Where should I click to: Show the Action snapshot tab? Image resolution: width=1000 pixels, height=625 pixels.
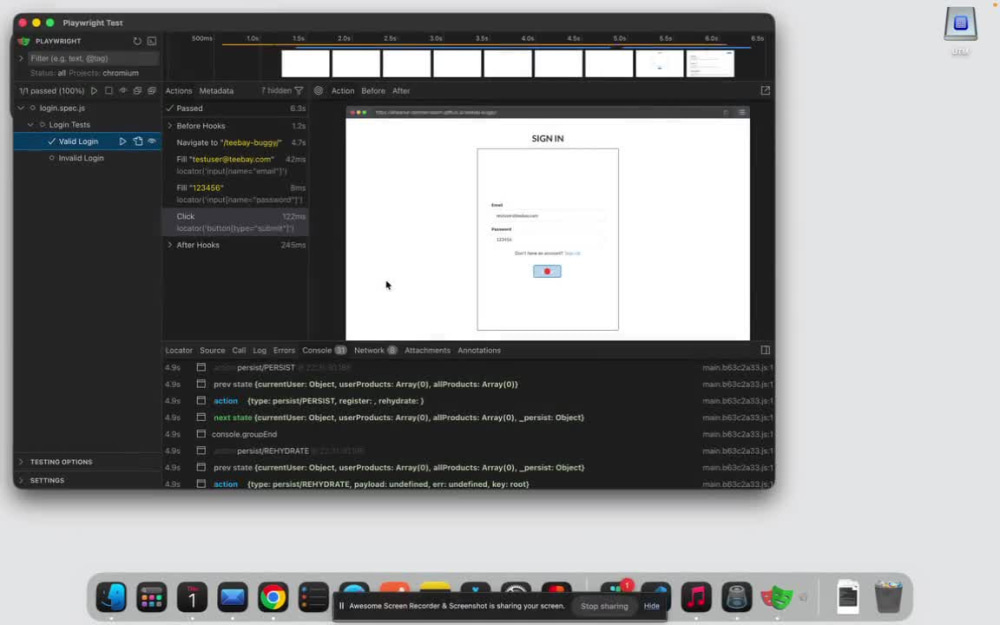tap(342, 91)
